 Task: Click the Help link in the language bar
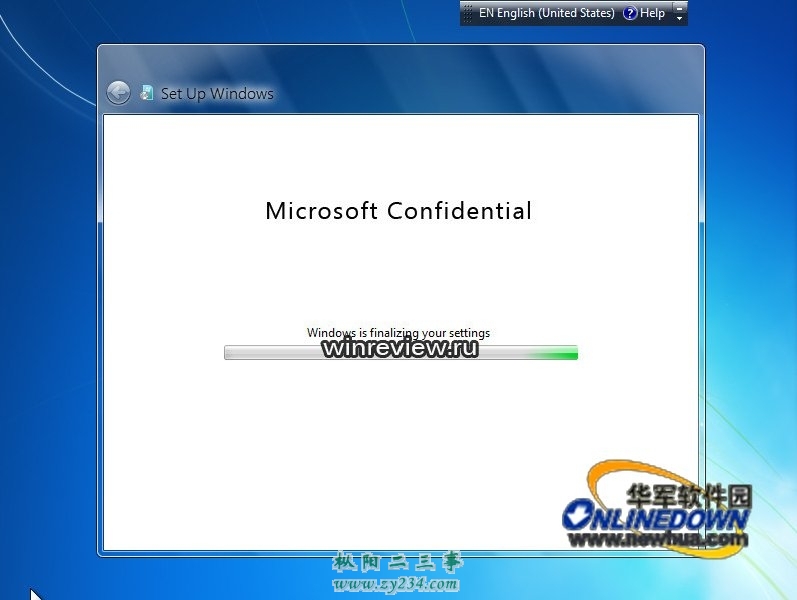652,13
